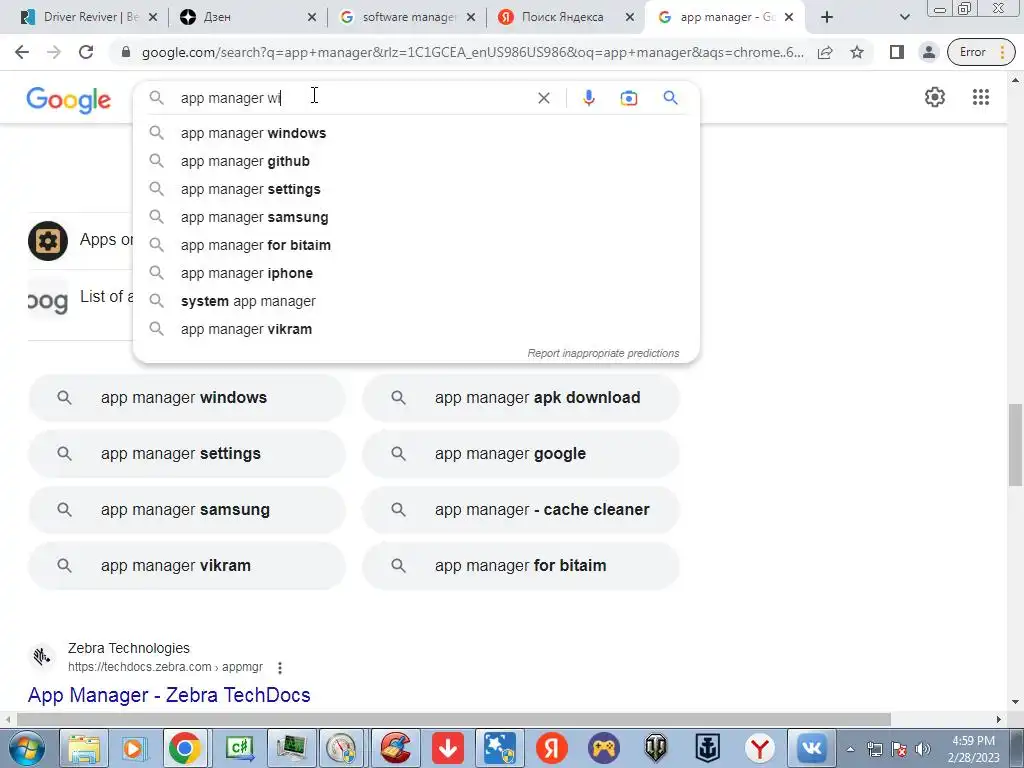The image size is (1024, 768).
Task: Select suggestion app manager iphone
Action: coord(416,274)
